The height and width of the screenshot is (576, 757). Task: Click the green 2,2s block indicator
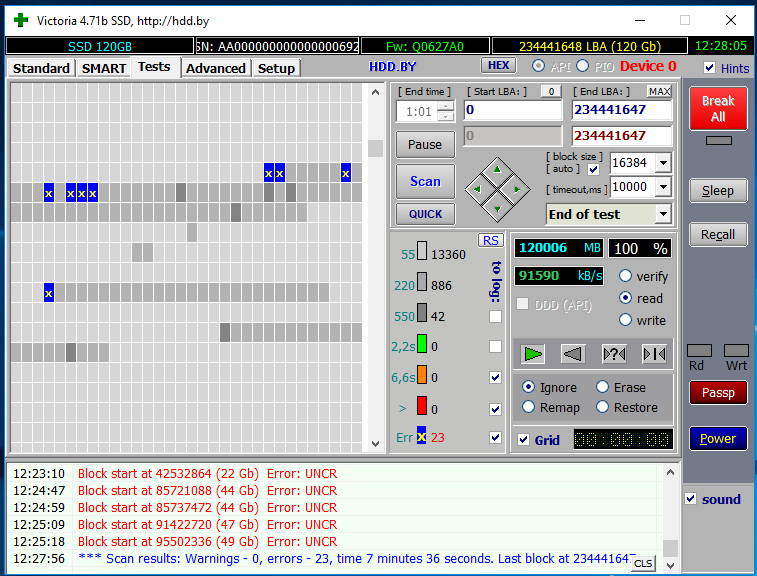[x=421, y=344]
